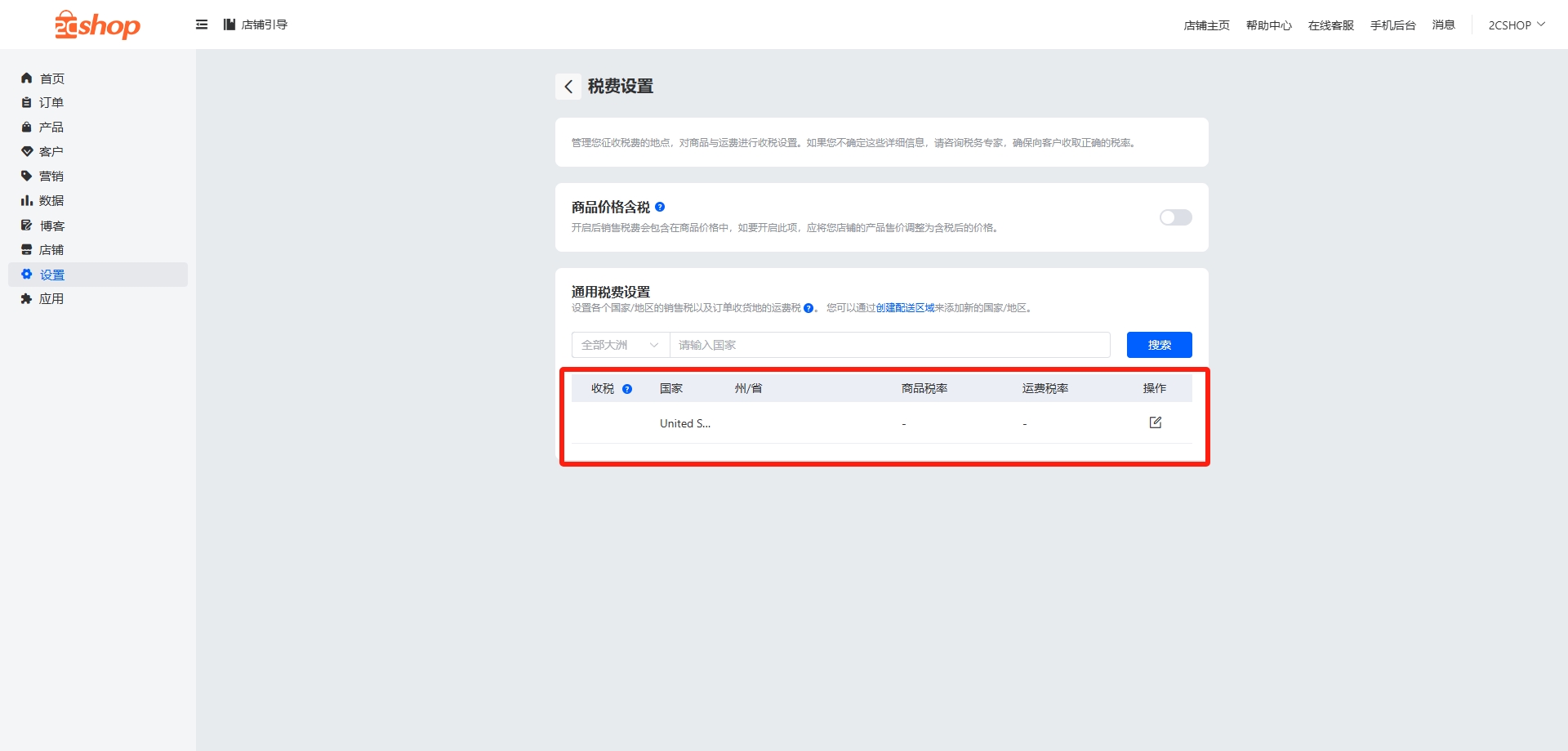
Task: Open 帮助中心 in top navigation
Action: click(x=1268, y=25)
